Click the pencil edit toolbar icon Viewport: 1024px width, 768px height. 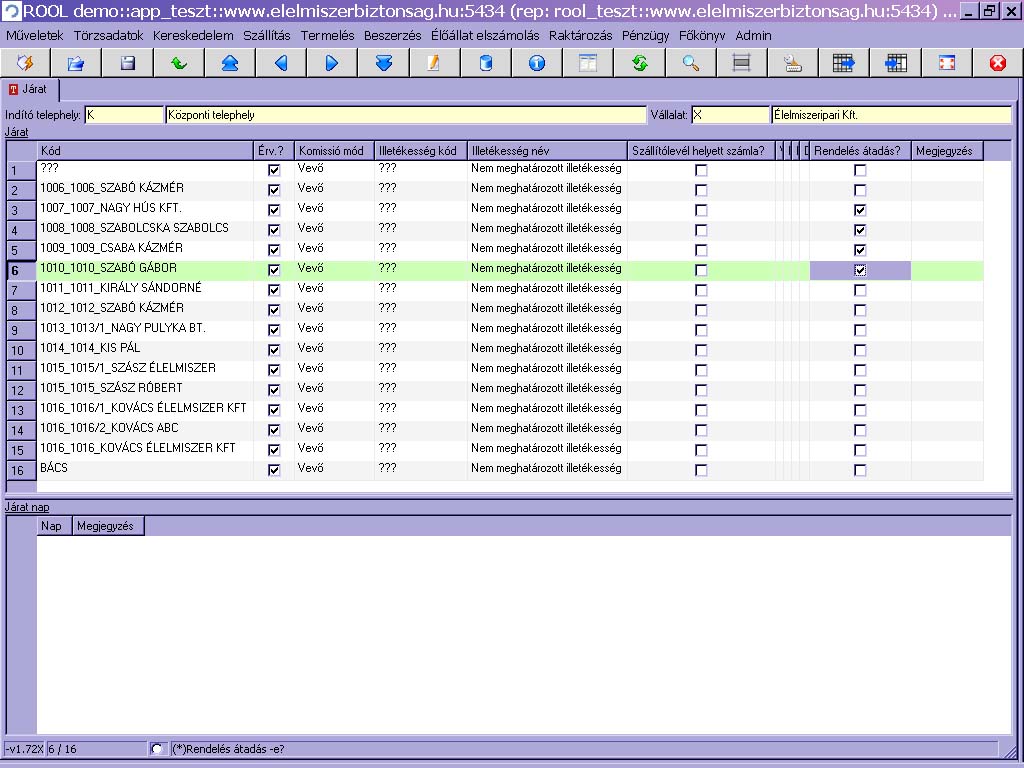pyautogui.click(x=434, y=63)
